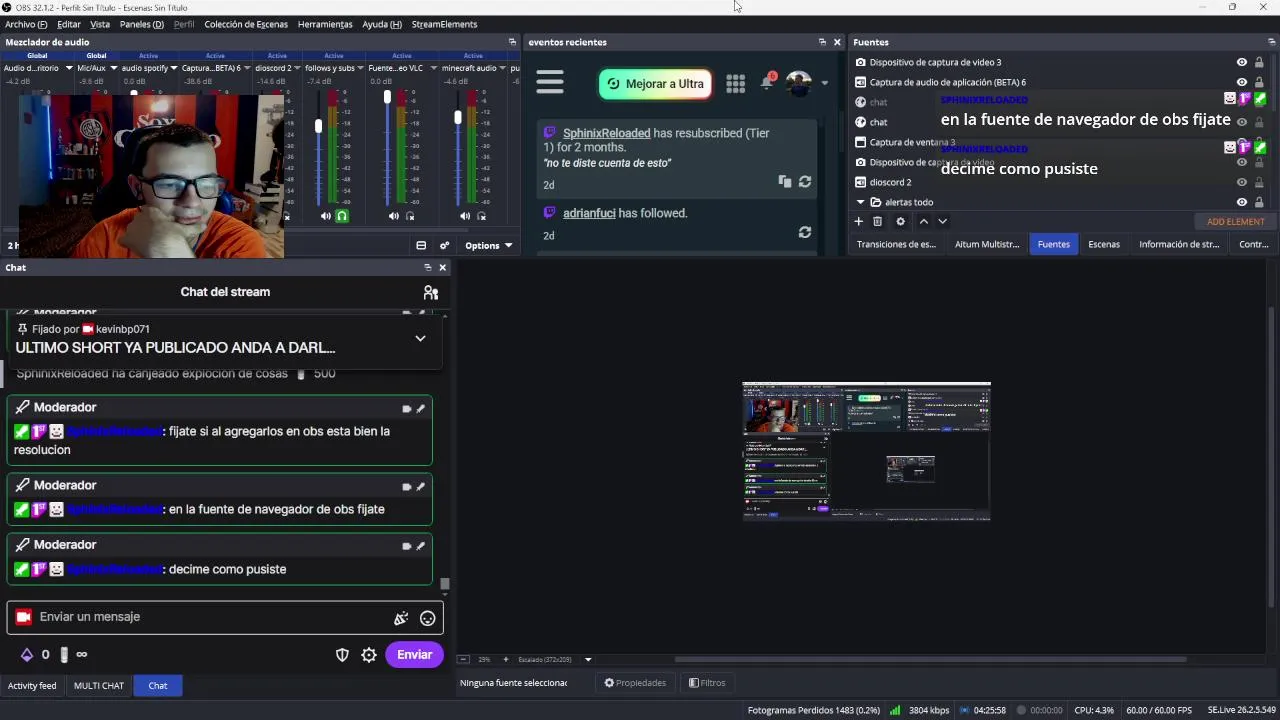The image size is (1280, 720).
Task: Open the chat community users icon
Action: (x=431, y=292)
